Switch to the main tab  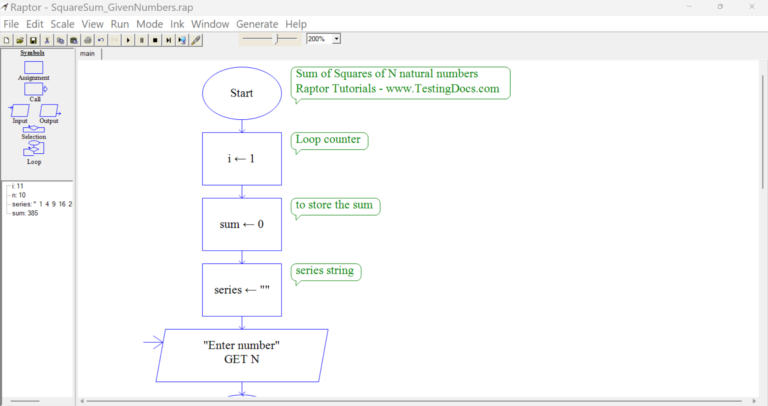[88, 53]
